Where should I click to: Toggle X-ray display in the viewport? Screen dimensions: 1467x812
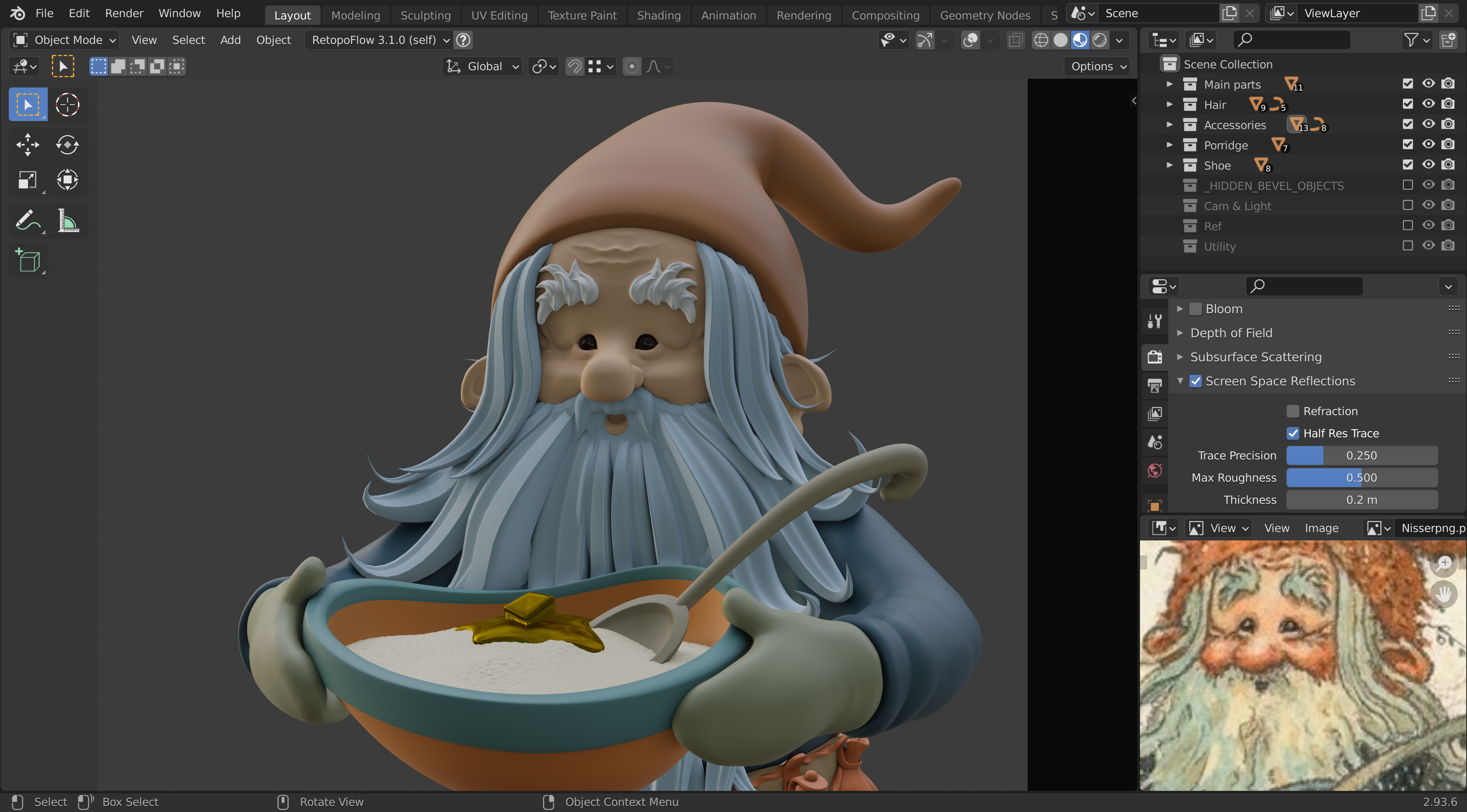[1015, 40]
